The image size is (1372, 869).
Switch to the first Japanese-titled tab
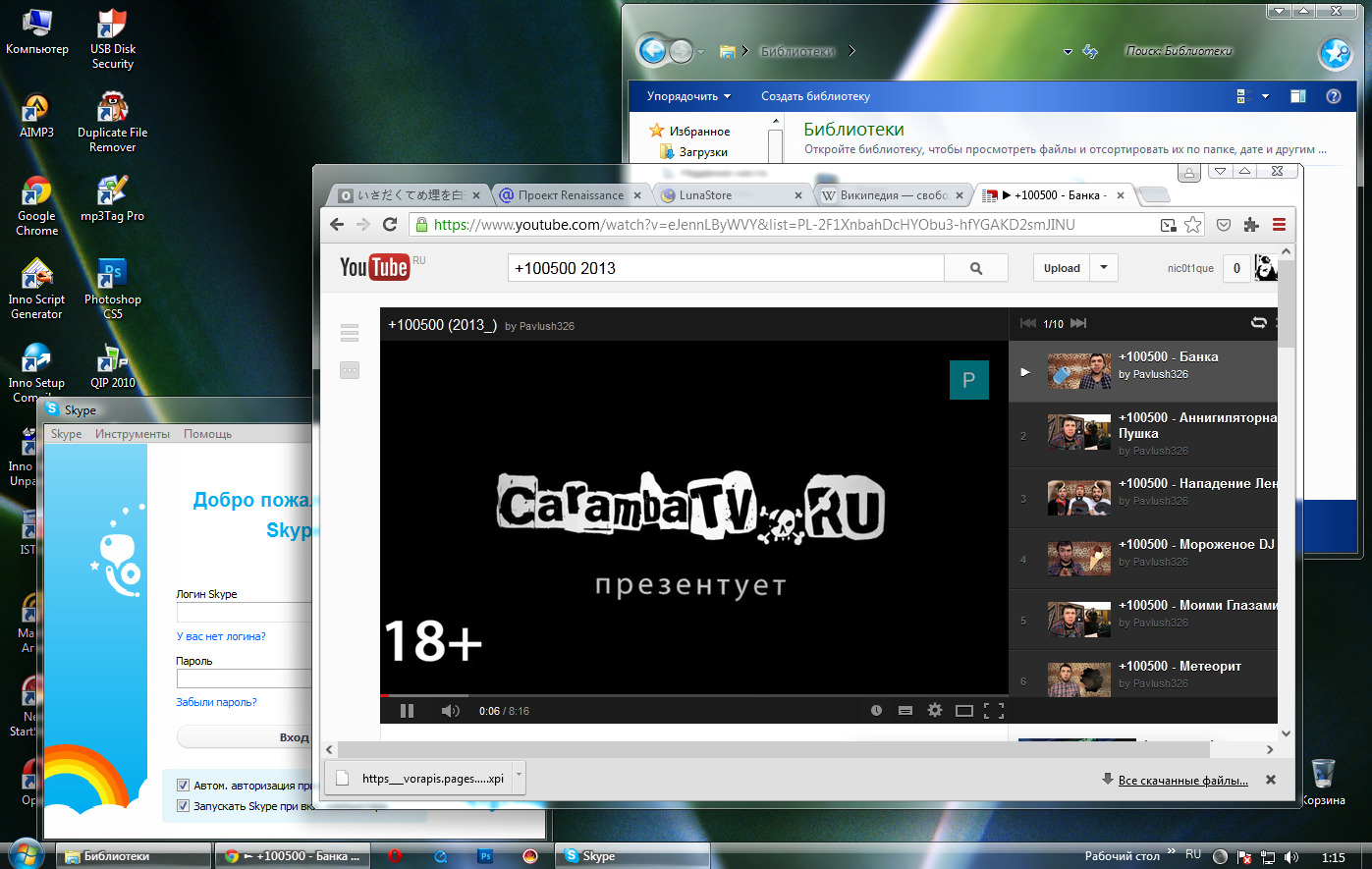tap(410, 195)
